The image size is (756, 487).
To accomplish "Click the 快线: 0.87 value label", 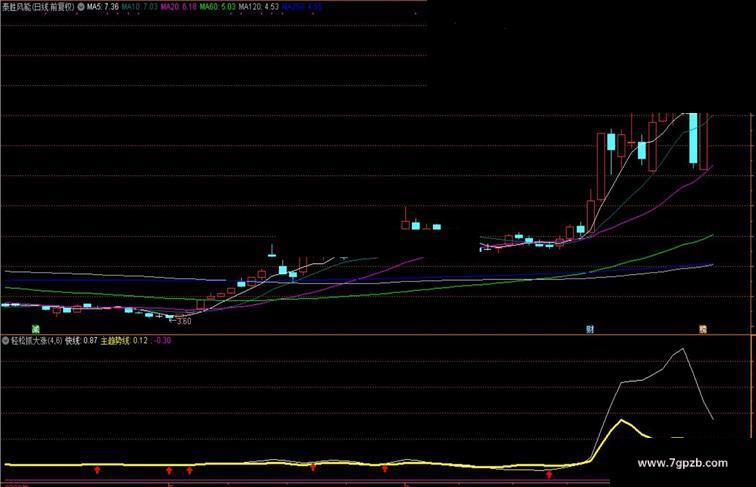I will tap(81, 340).
